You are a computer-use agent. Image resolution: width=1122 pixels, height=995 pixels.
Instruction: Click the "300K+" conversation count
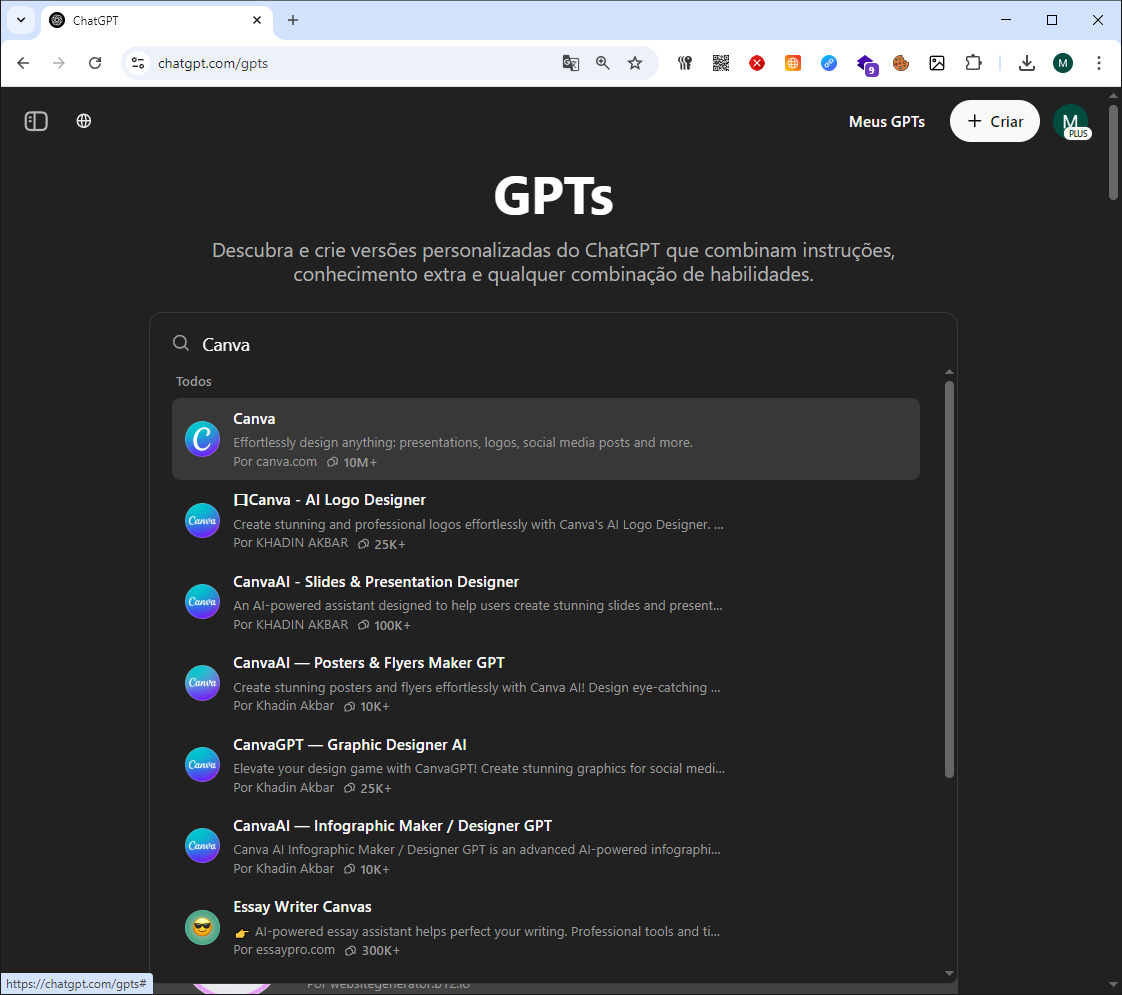click(x=381, y=951)
